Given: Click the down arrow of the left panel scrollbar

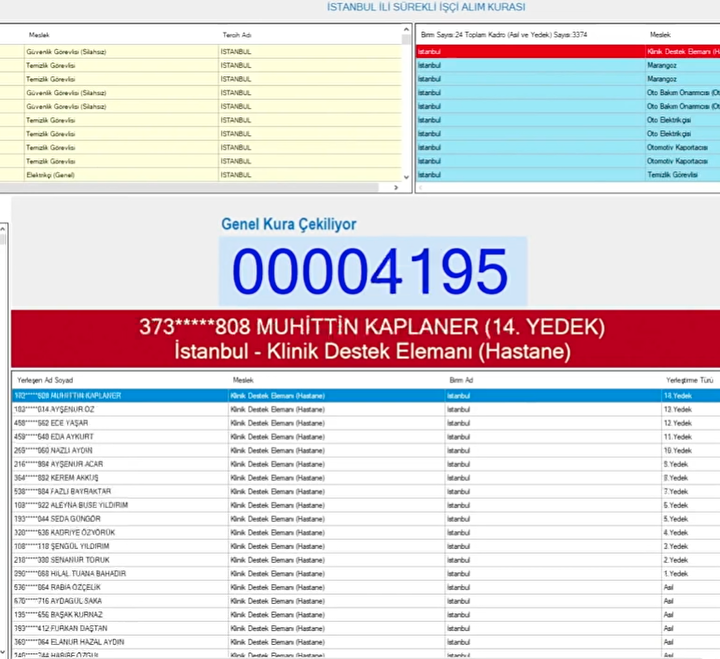Looking at the screenshot, I should pyautogui.click(x=3, y=651).
